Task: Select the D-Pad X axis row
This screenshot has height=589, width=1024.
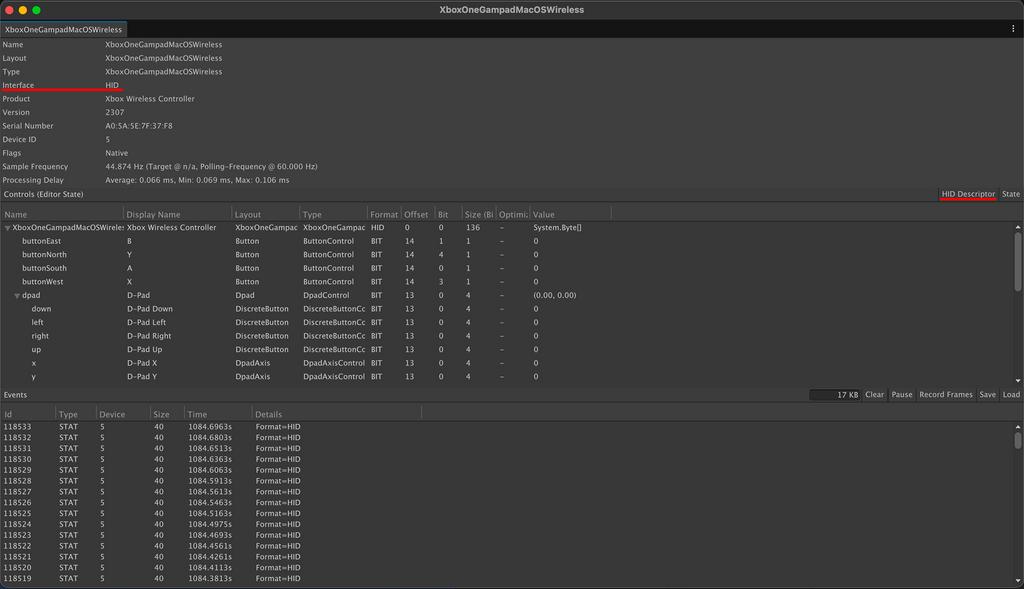Action: click(x=507, y=363)
